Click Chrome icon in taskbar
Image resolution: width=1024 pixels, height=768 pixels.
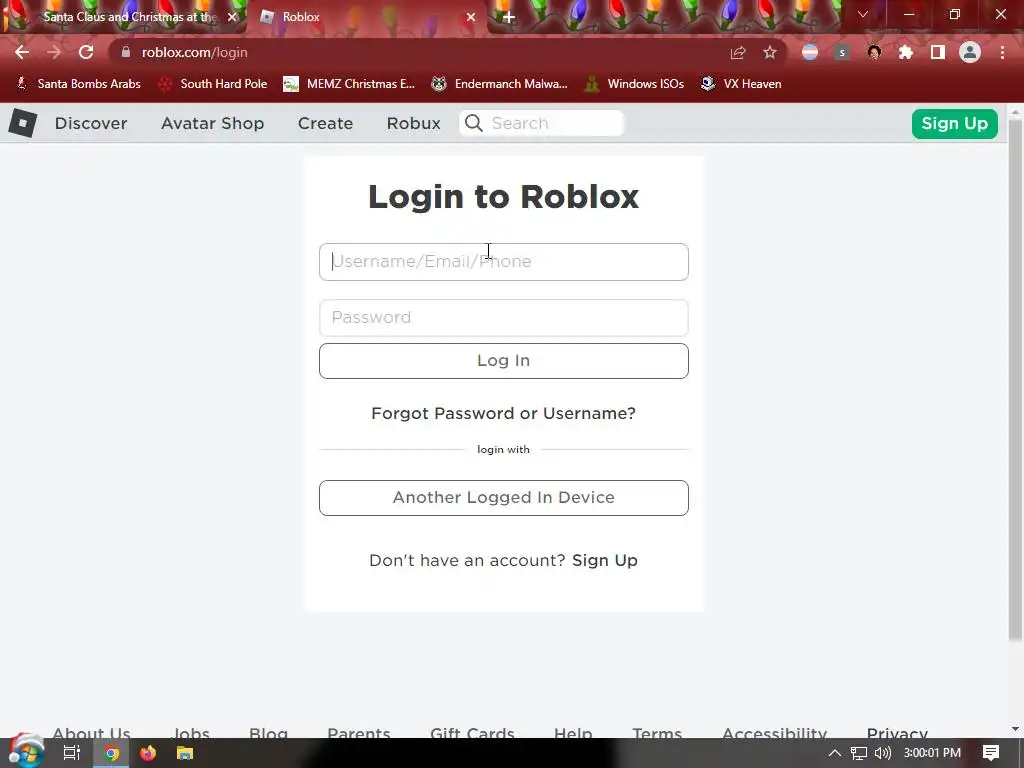coord(112,754)
